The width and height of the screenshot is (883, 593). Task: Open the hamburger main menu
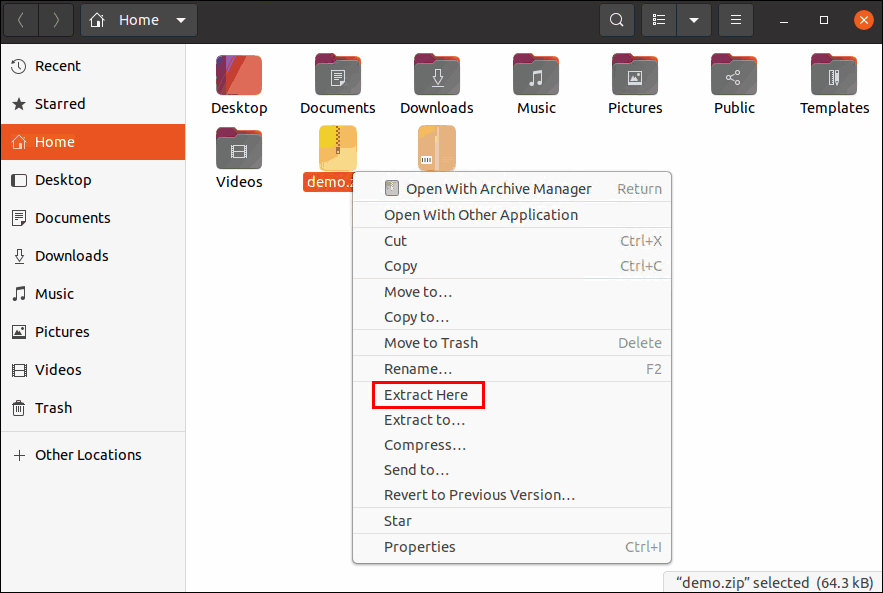point(735,20)
